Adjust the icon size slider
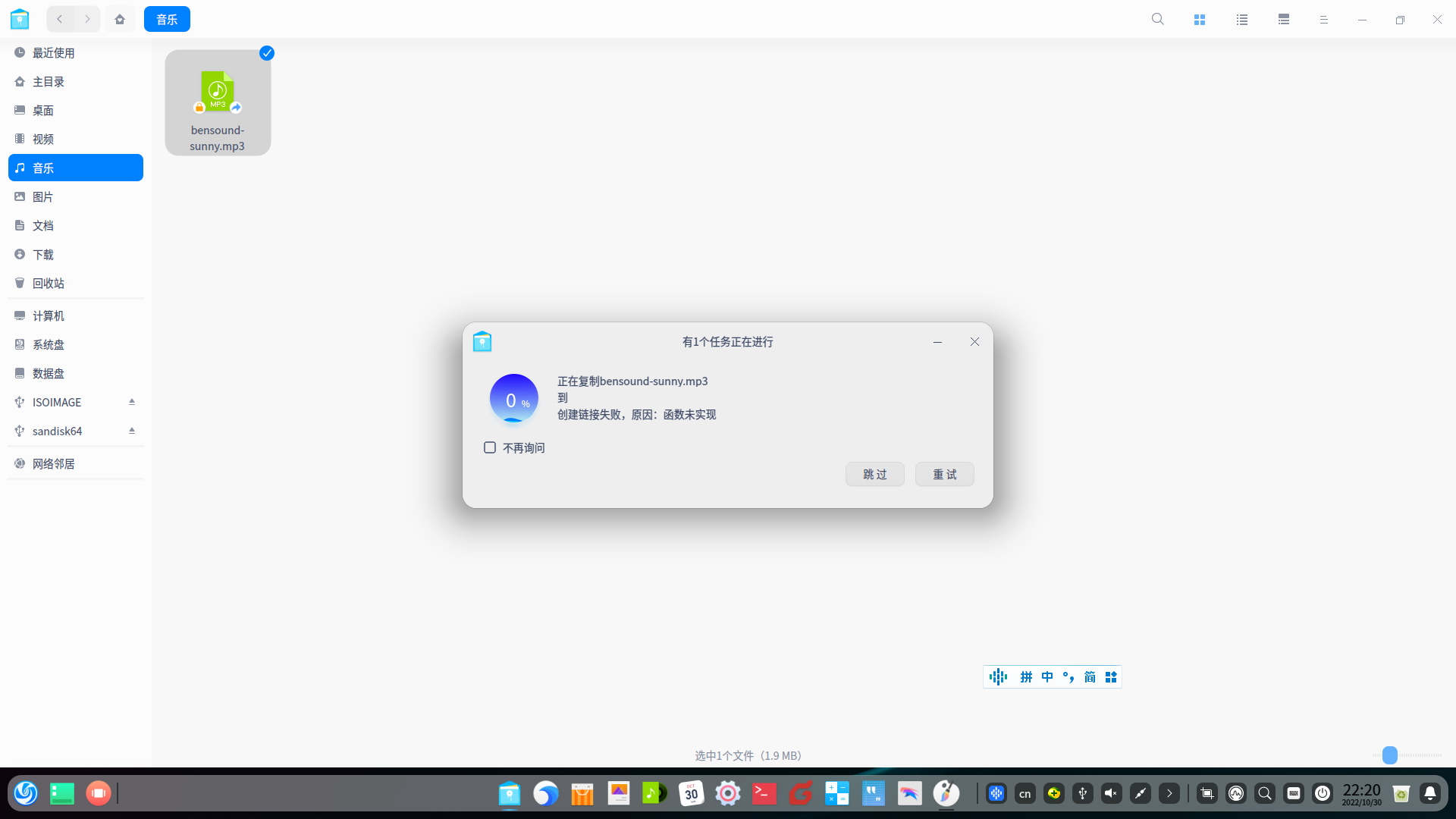This screenshot has width=1456, height=819. (x=1390, y=755)
